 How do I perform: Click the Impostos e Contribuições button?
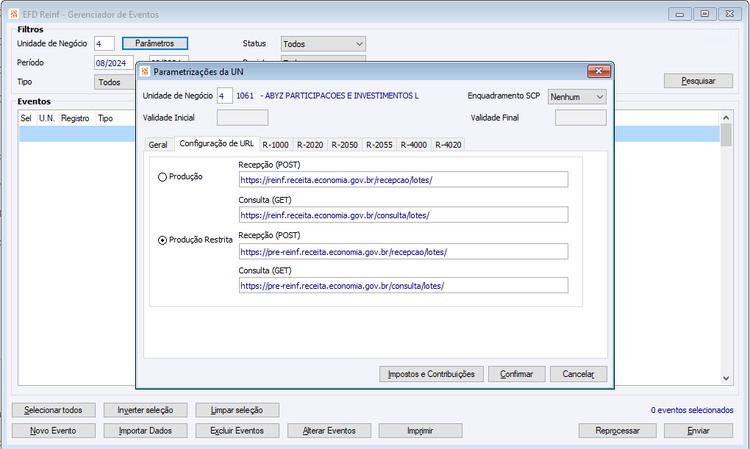click(431, 374)
